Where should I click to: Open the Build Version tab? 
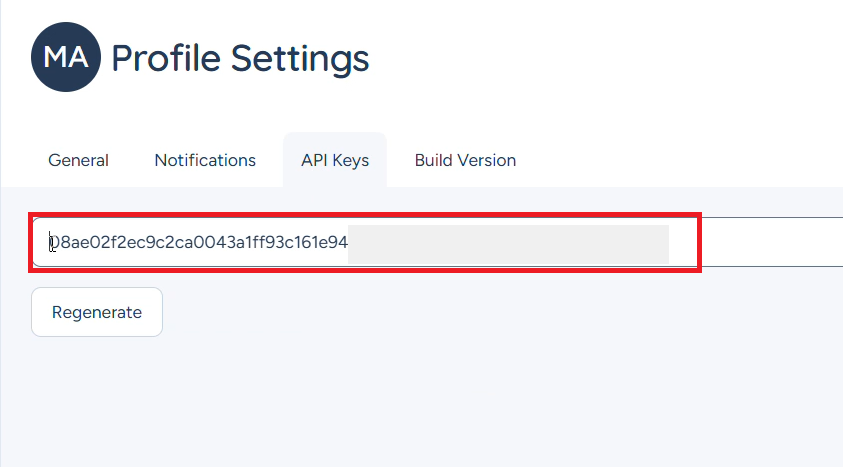465,160
